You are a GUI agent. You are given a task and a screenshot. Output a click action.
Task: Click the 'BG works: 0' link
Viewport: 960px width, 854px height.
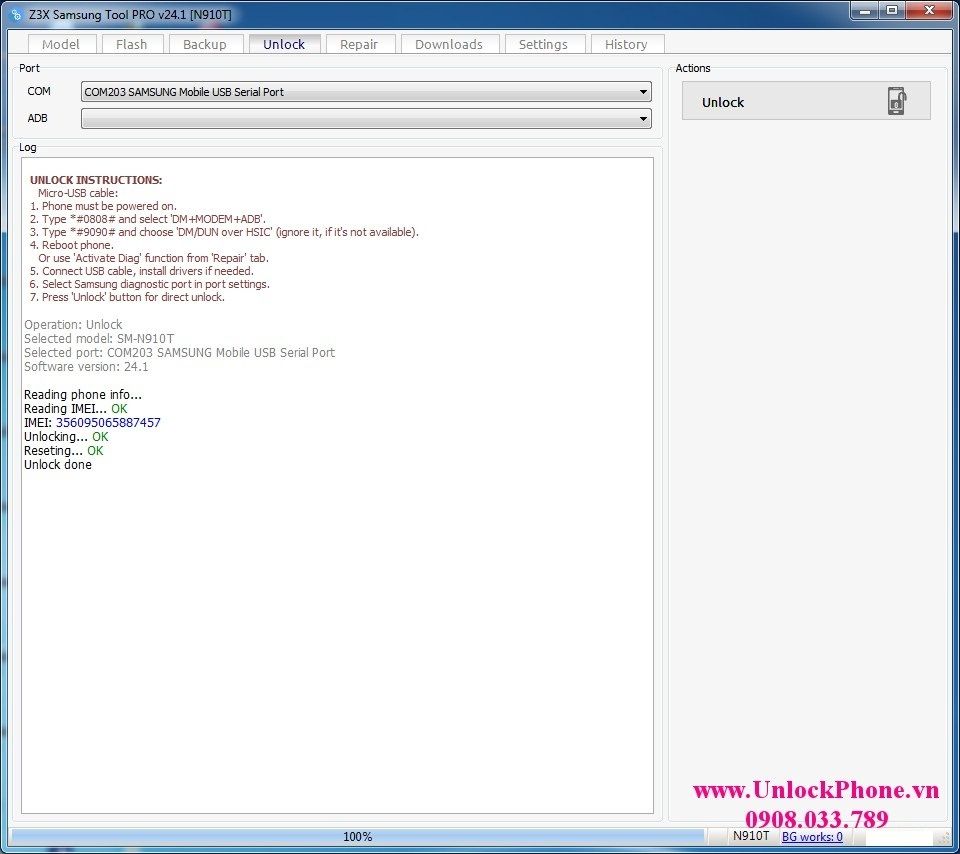pyautogui.click(x=812, y=837)
